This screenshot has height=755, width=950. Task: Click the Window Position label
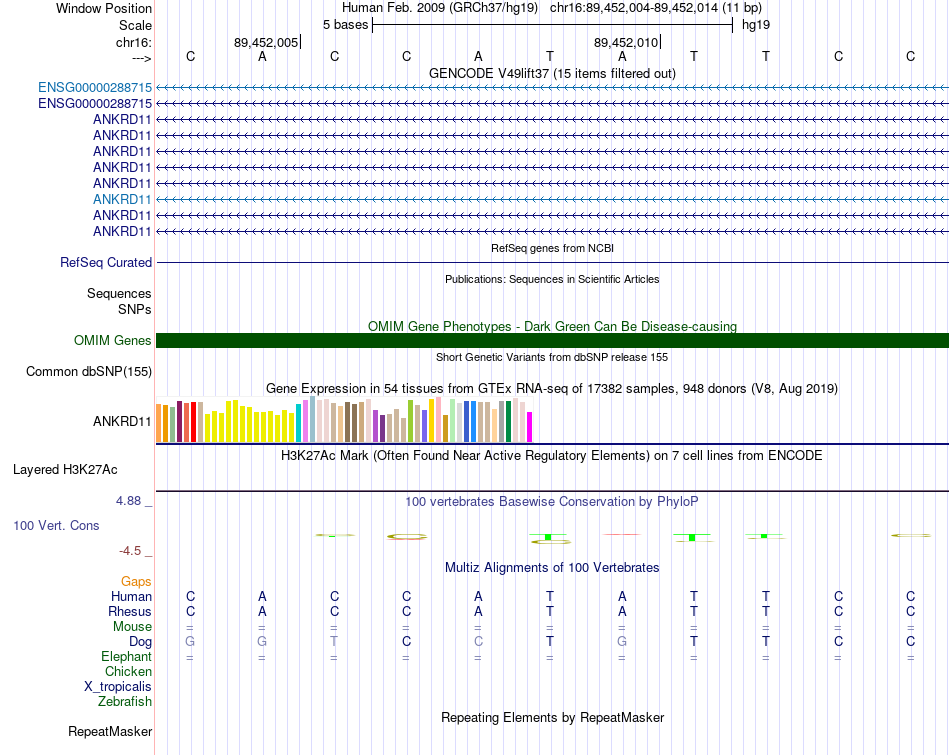tap(104, 8)
